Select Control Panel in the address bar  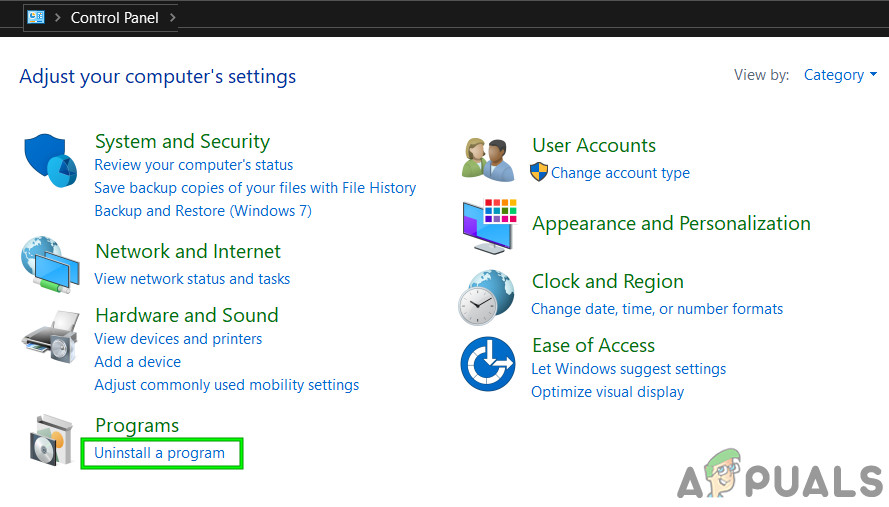tap(116, 18)
